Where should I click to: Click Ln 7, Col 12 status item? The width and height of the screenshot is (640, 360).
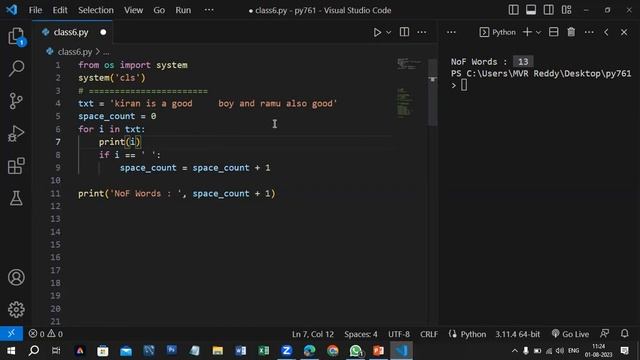(x=313, y=334)
